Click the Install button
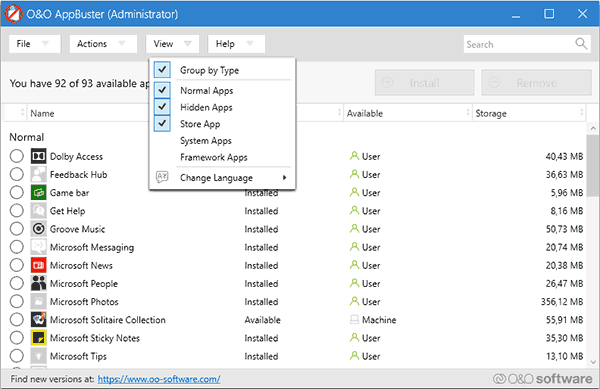600x389 pixels. click(424, 83)
